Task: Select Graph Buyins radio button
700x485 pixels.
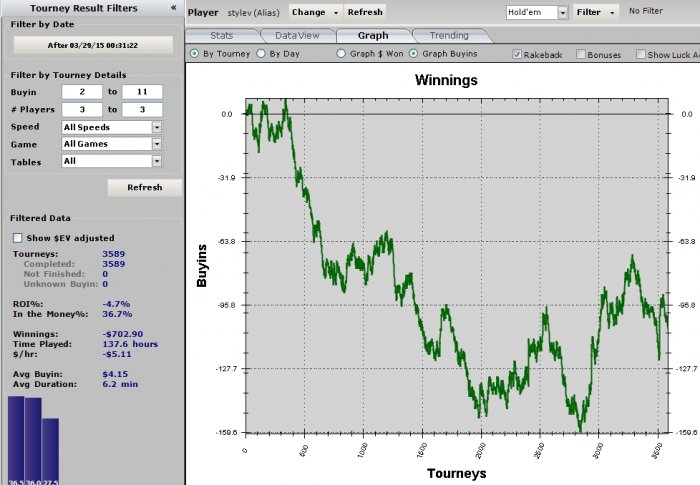Action: 413,54
